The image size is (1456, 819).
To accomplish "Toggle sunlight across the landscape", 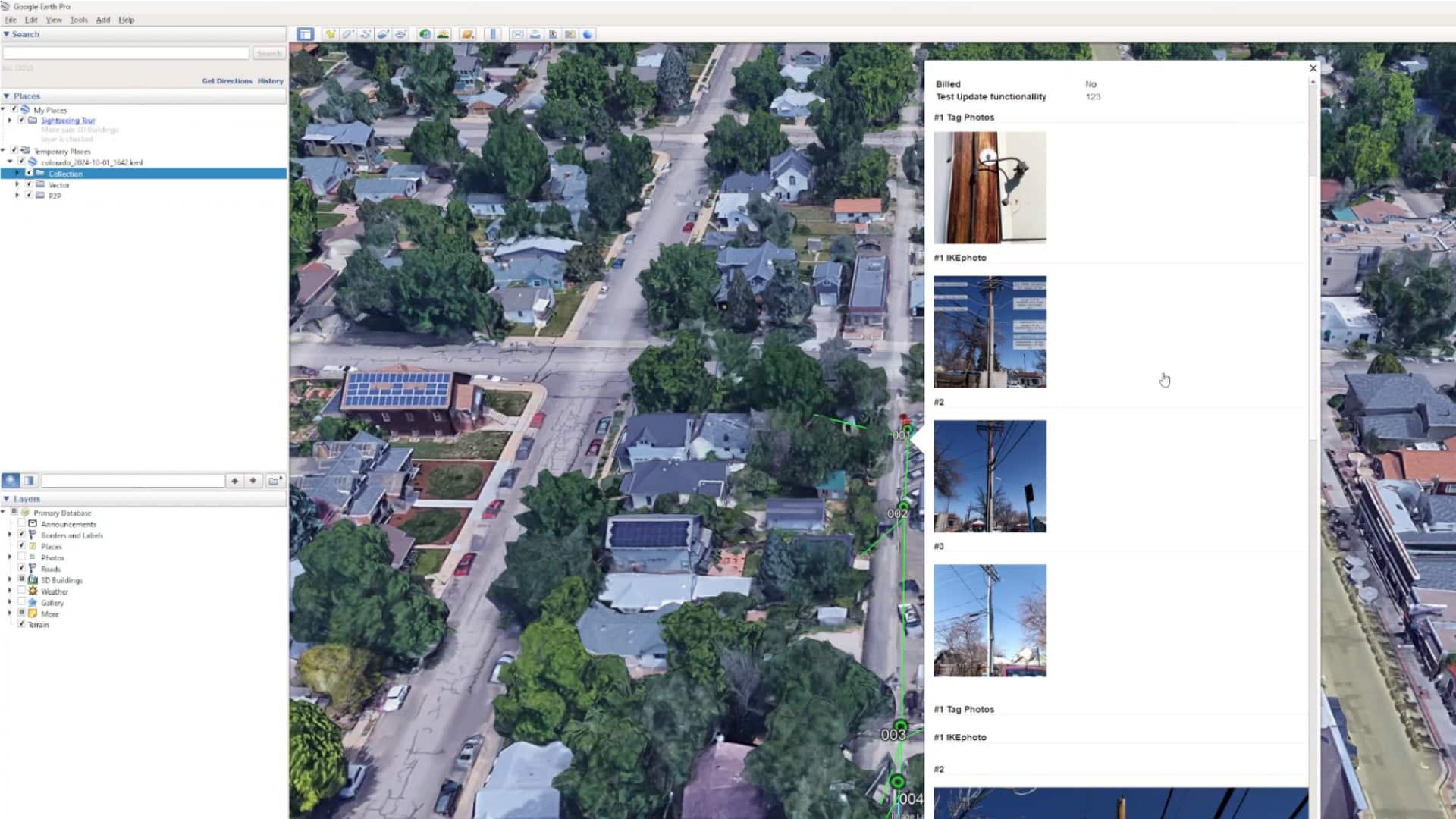I will [x=443, y=34].
